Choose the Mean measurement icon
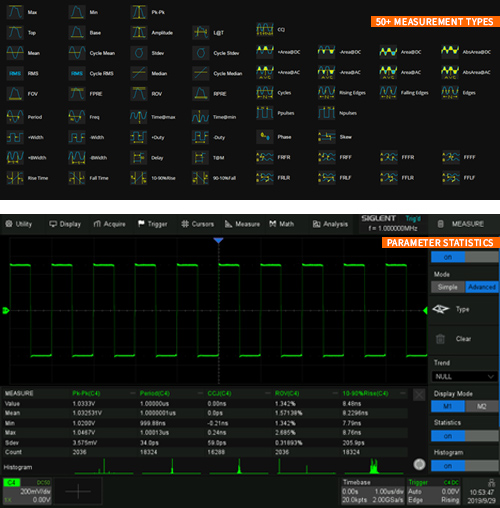 [x=15, y=53]
